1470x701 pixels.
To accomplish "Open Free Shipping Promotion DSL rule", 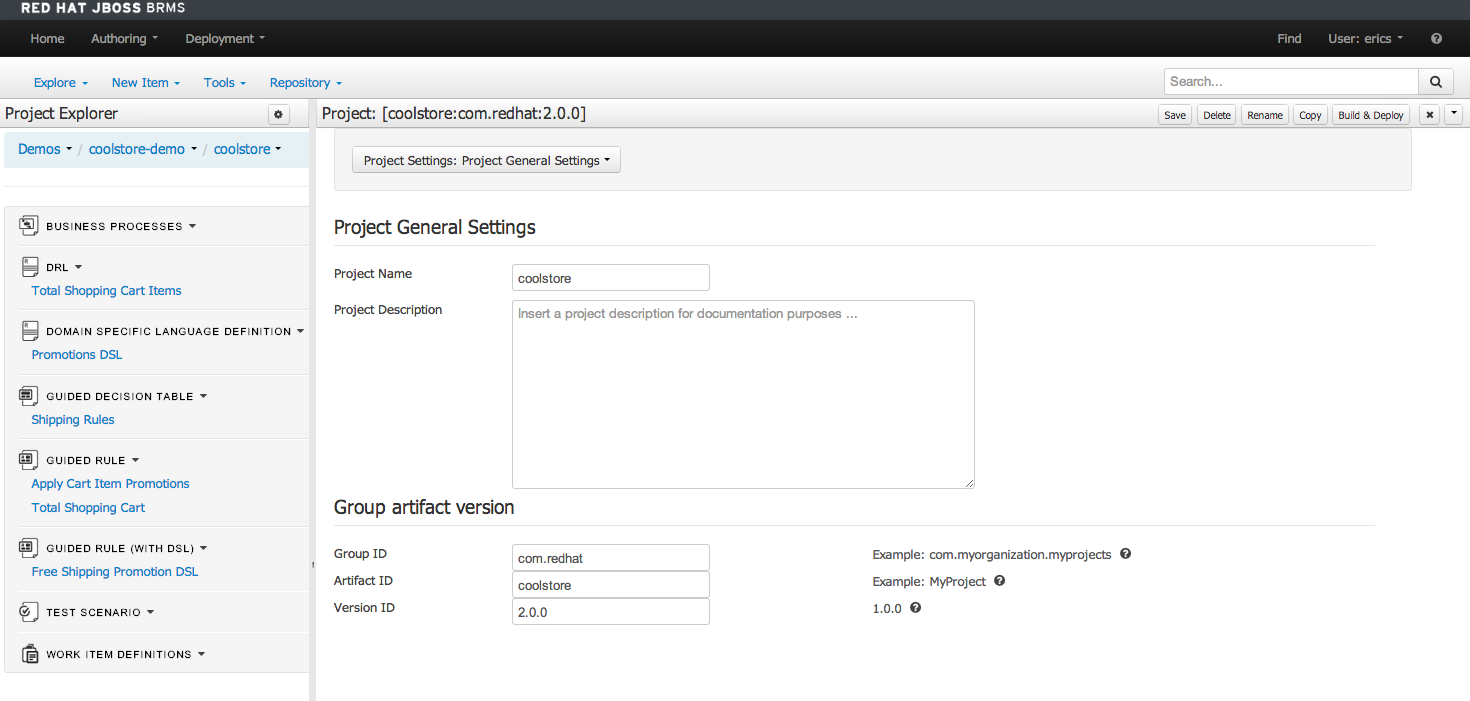I will click(x=115, y=572).
